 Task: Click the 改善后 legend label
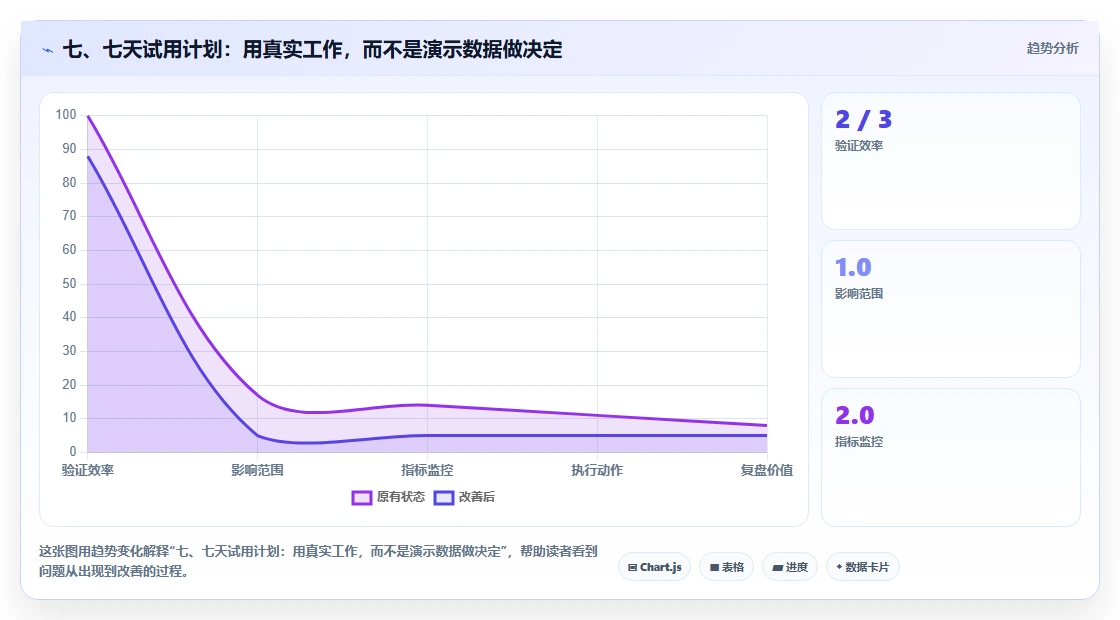476,497
